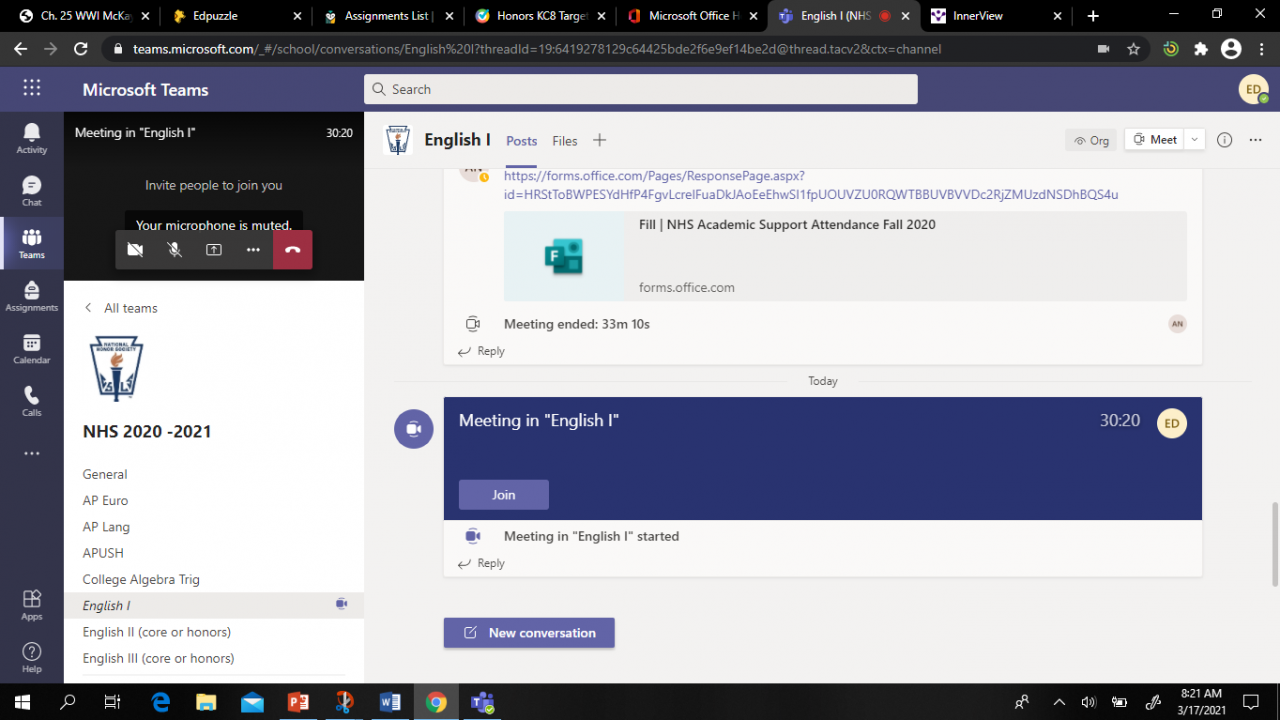Open the Calls icon in sidebar
Screen dimensions: 1280x720
tap(31, 400)
